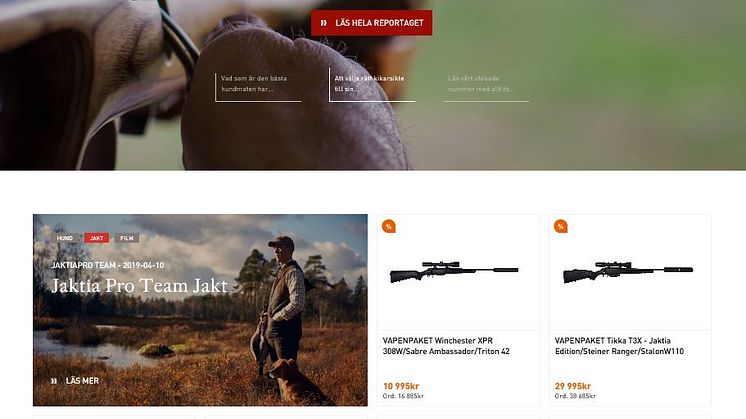Click the hunter with dog article photo

(x=200, y=310)
